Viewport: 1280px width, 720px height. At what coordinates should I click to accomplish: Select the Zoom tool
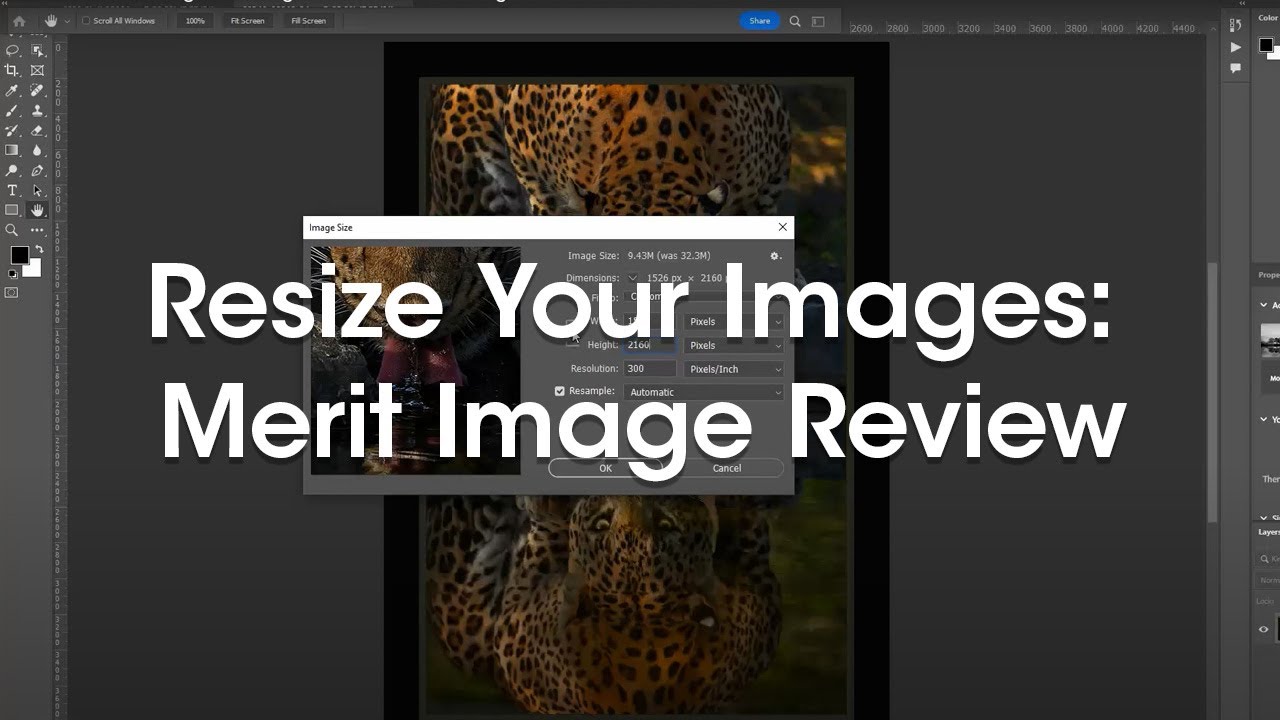(12, 230)
